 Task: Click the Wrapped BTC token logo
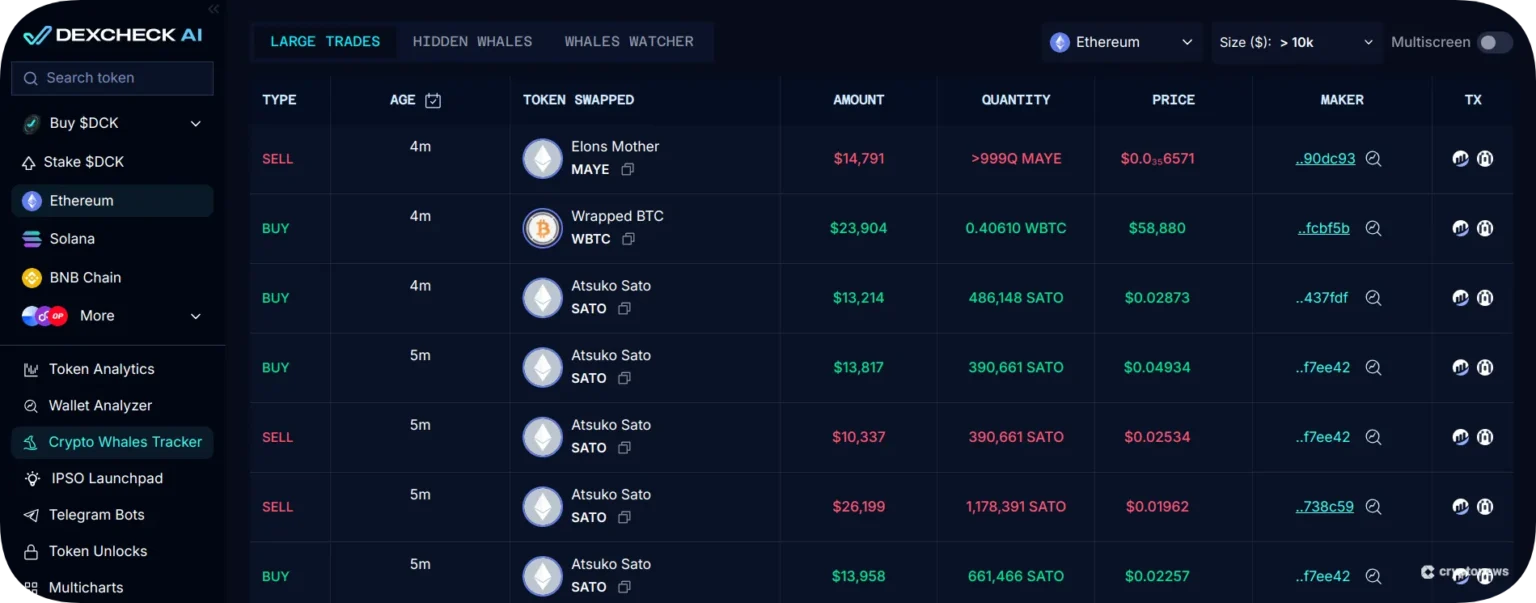tap(543, 228)
